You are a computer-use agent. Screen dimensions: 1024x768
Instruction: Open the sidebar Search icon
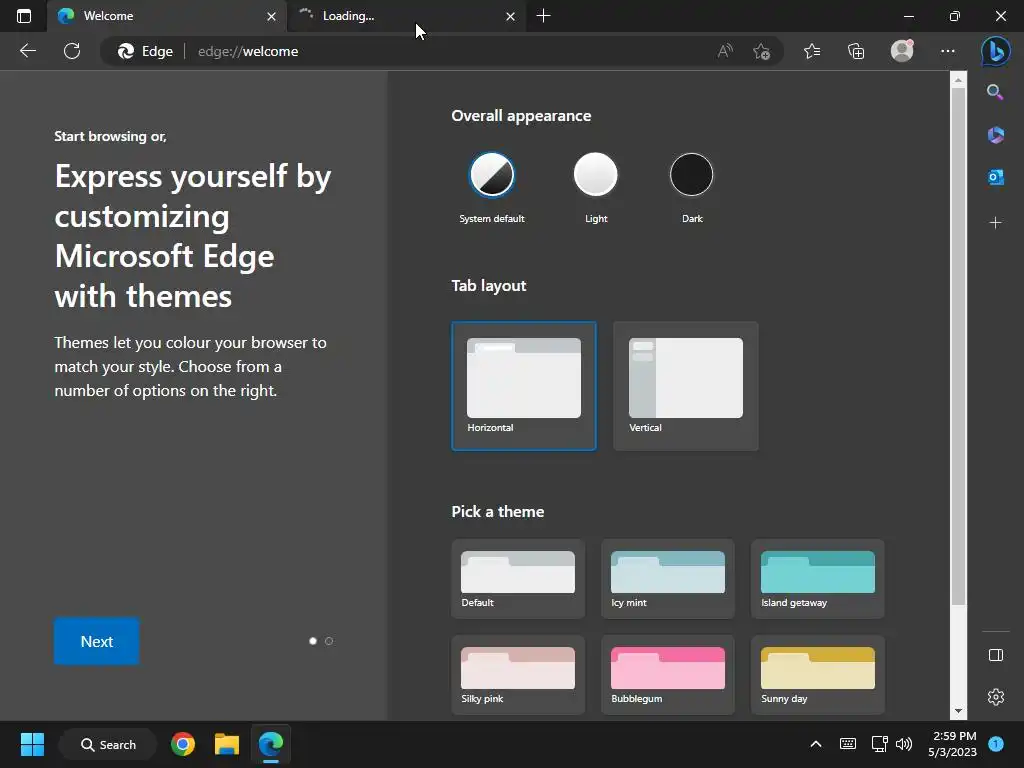(x=995, y=92)
